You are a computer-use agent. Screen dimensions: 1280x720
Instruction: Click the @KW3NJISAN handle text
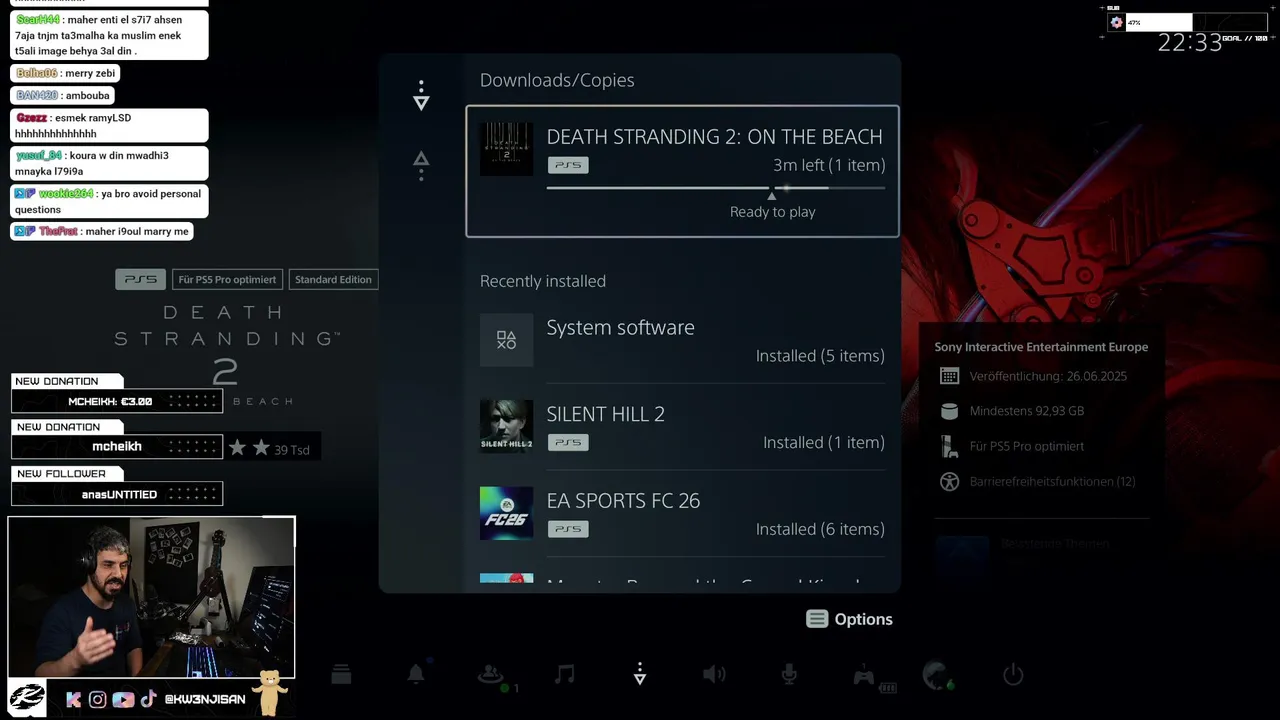point(205,700)
